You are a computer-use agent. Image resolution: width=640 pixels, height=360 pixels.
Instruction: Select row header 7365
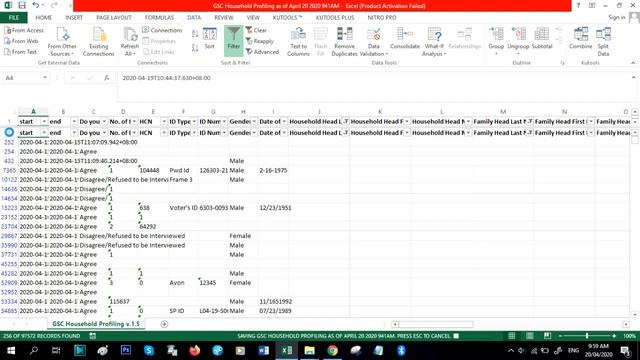[9, 170]
